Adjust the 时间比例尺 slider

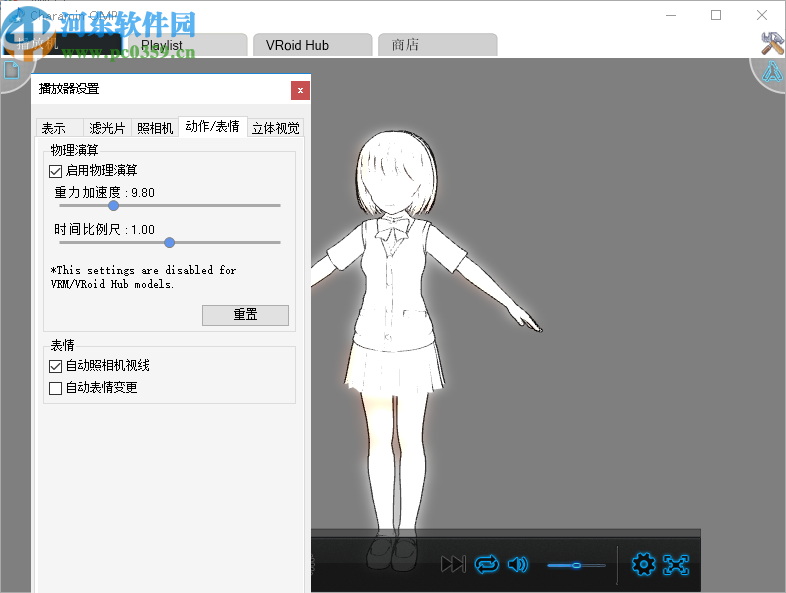[x=169, y=243]
